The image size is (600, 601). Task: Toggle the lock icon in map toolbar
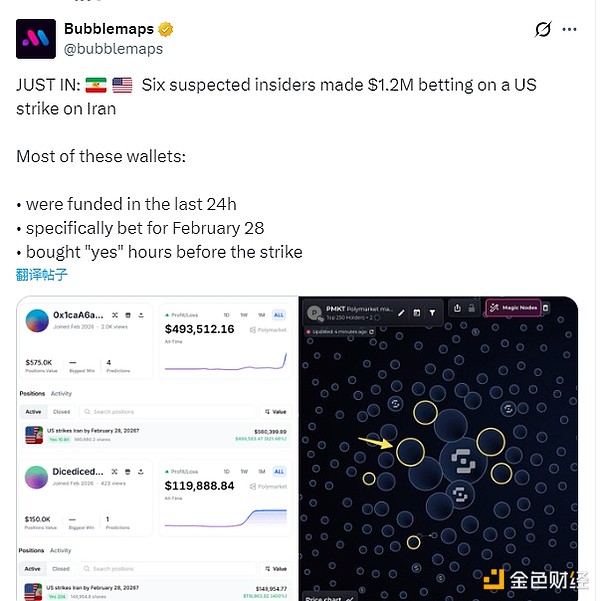(472, 308)
